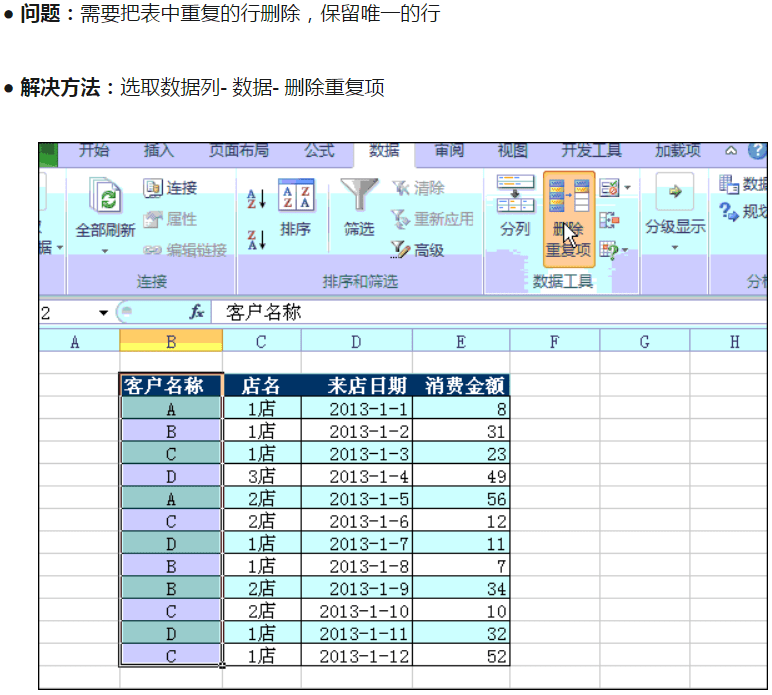Image resolution: width=772 pixels, height=695 pixels.
Task: Open the Name Box dropdown arrow
Action: pyautogui.click(x=104, y=313)
